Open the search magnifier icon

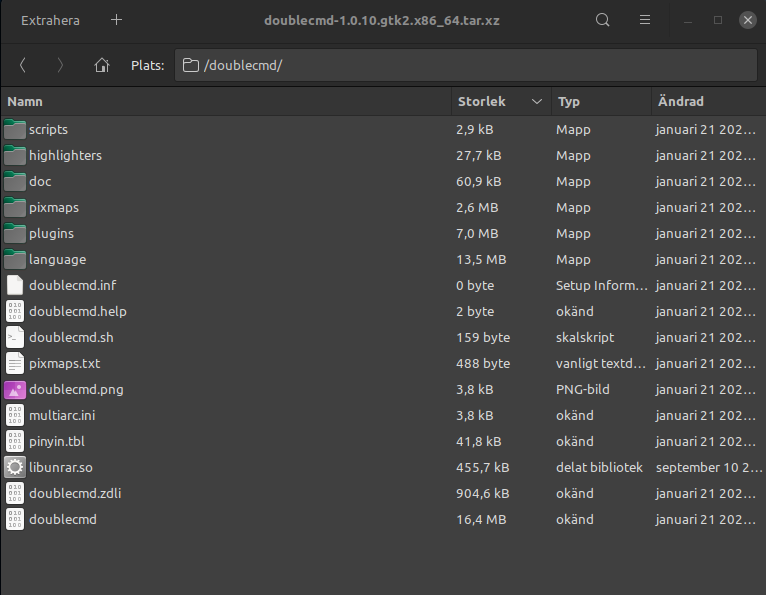coord(602,20)
